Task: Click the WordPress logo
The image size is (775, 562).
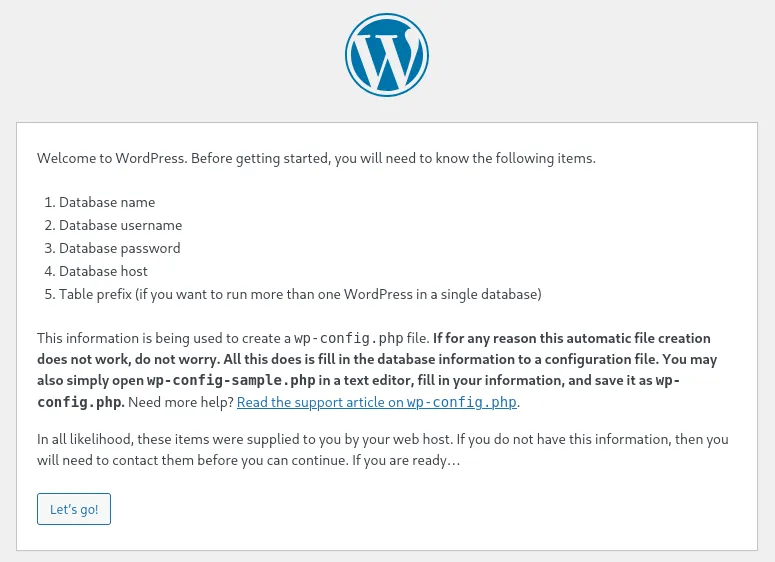Action: pyautogui.click(x=387, y=55)
